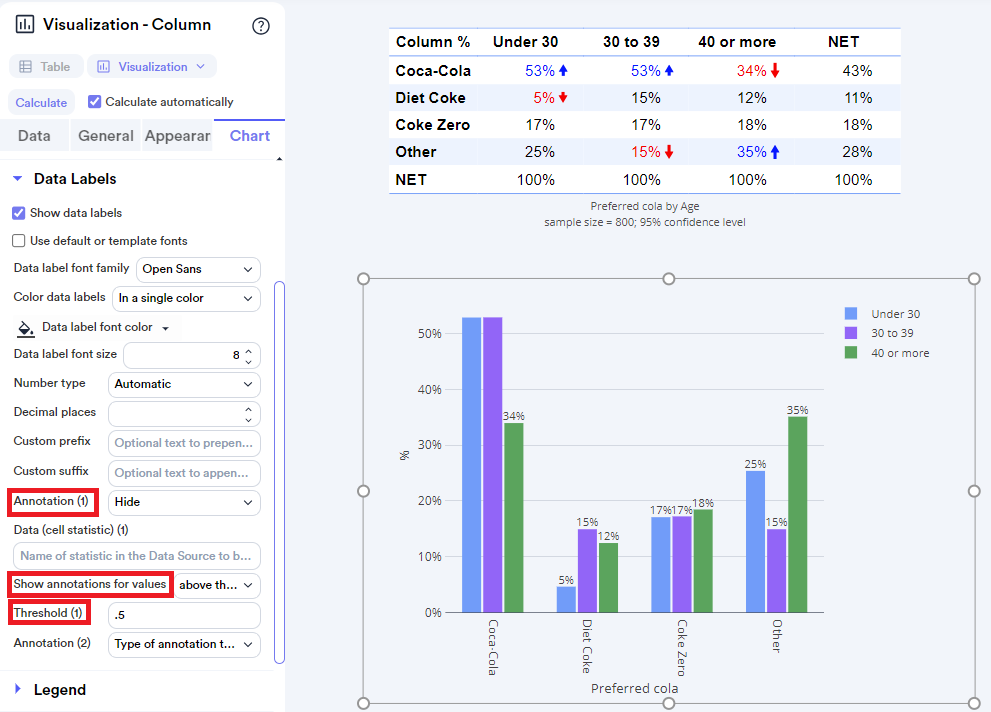The height and width of the screenshot is (712, 991).
Task: Decrease the Decimal places stepper
Action: [x=248, y=419]
